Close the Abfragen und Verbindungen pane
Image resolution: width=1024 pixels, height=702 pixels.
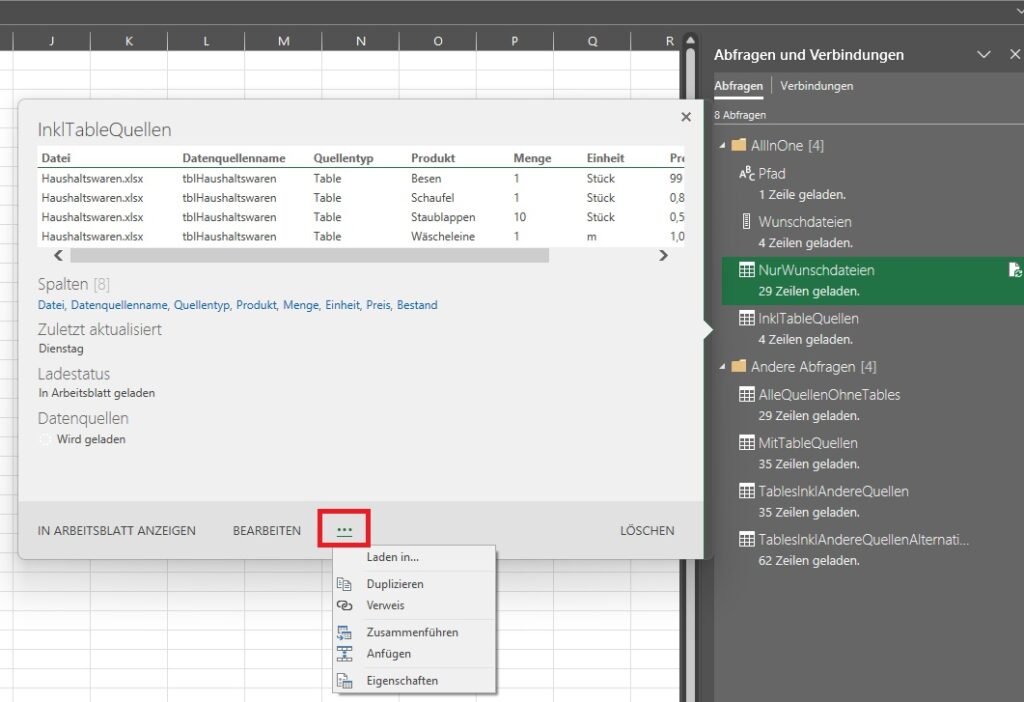1015,54
